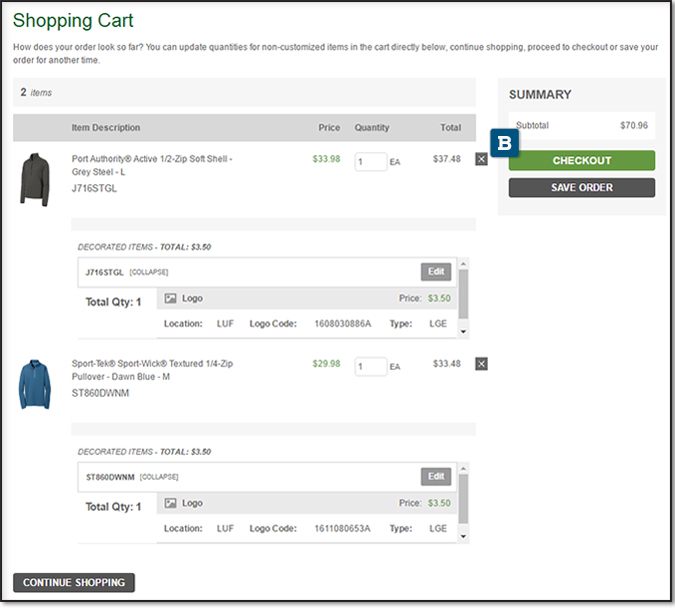Focus the quantity field for Sport-Wick Pullover
The height and width of the screenshot is (608, 675).
370,367
